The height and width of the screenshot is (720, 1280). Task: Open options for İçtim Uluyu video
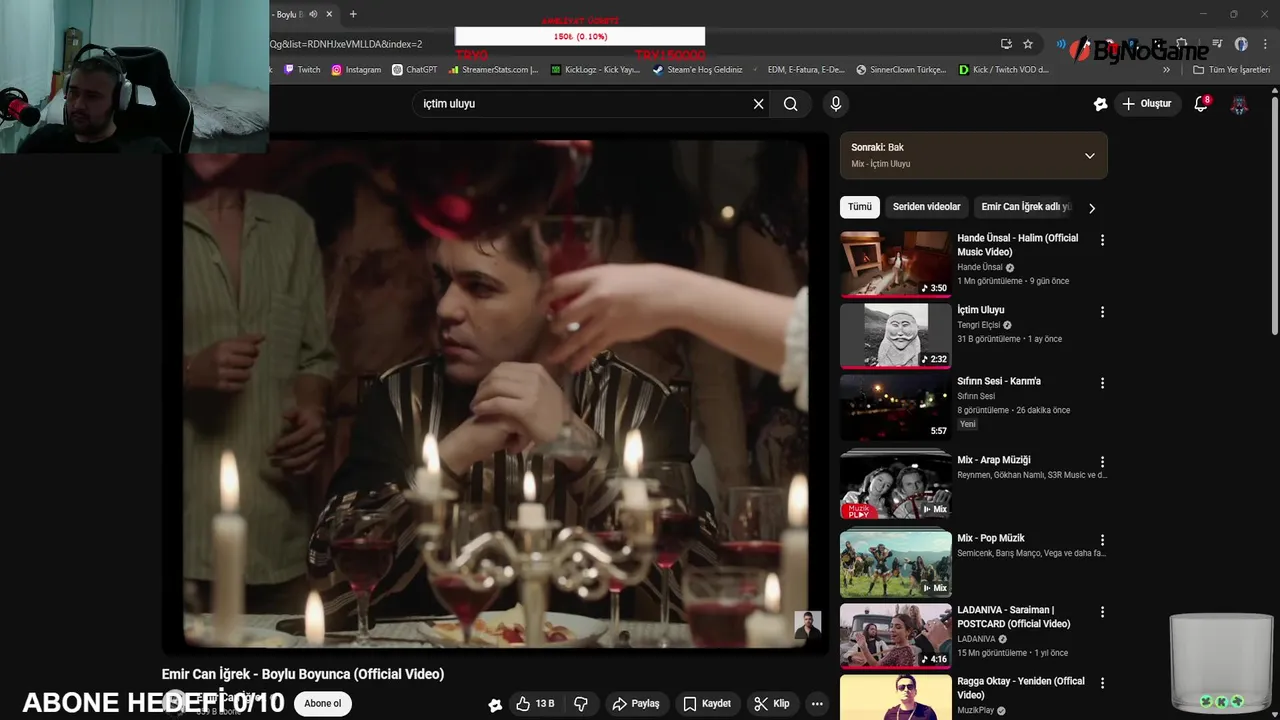(1103, 312)
